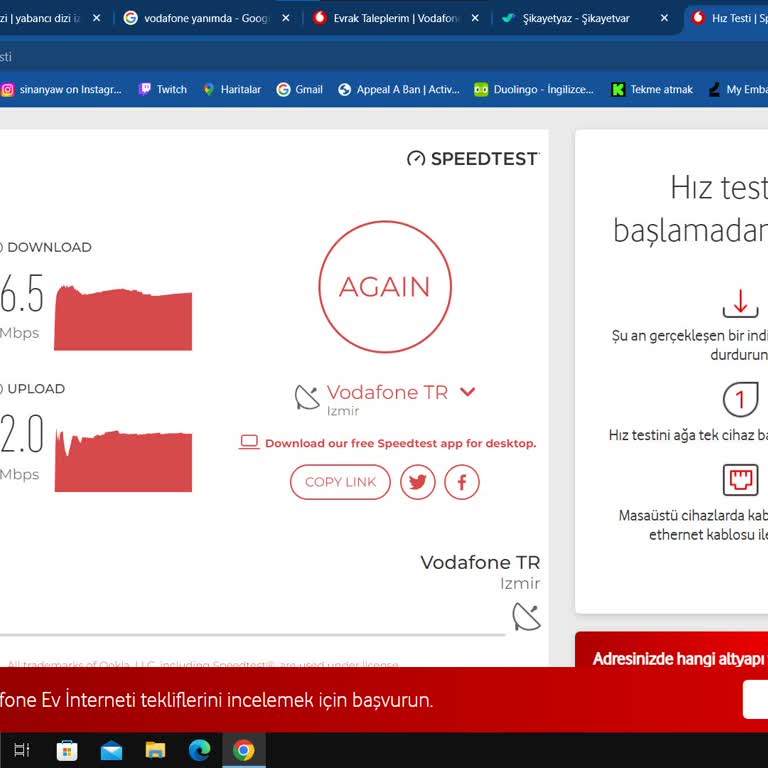Click the Ev İnterneti tekliflerini incelemek banner text
This screenshot has height=768, width=768.
pos(216,700)
